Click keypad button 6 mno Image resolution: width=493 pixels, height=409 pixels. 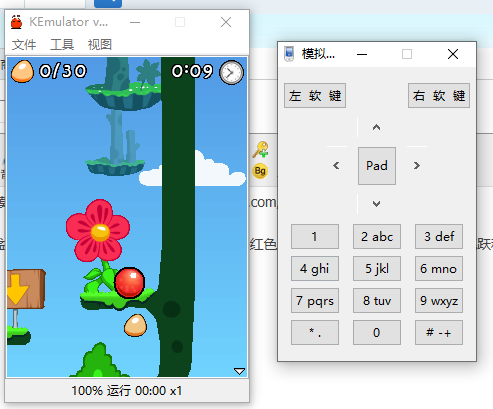[439, 268]
